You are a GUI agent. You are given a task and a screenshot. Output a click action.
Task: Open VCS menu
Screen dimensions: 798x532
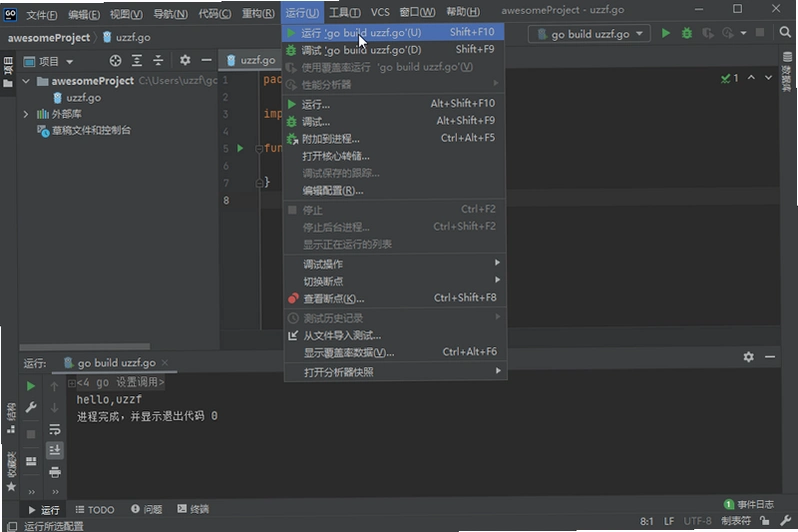point(380,12)
